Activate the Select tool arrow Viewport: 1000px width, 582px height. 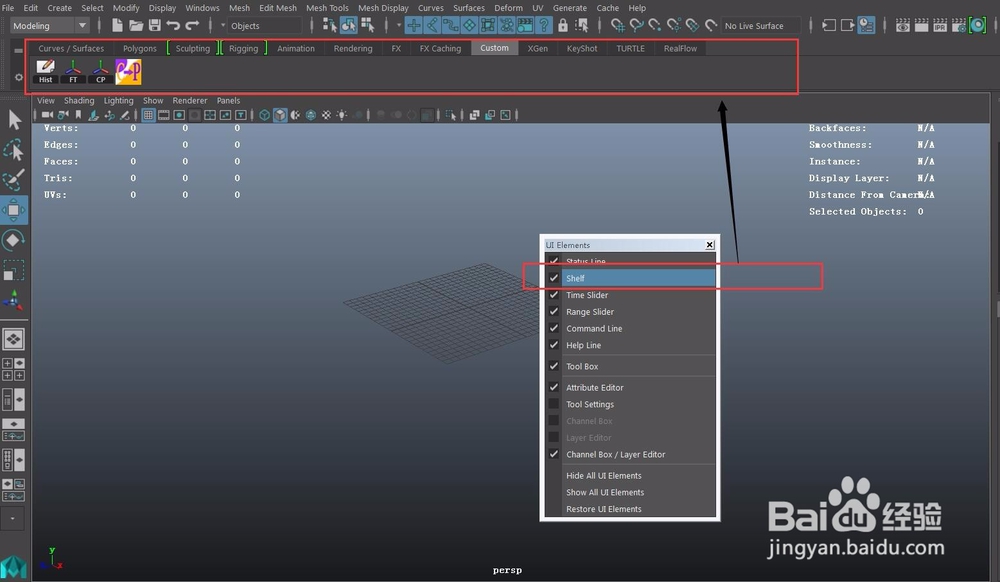[x=14, y=120]
